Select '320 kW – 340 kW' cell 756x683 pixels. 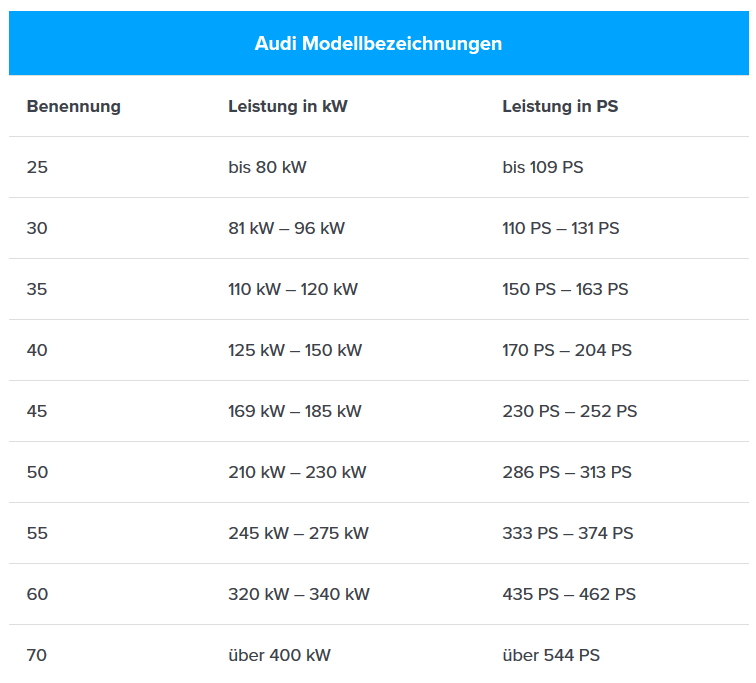tap(299, 594)
